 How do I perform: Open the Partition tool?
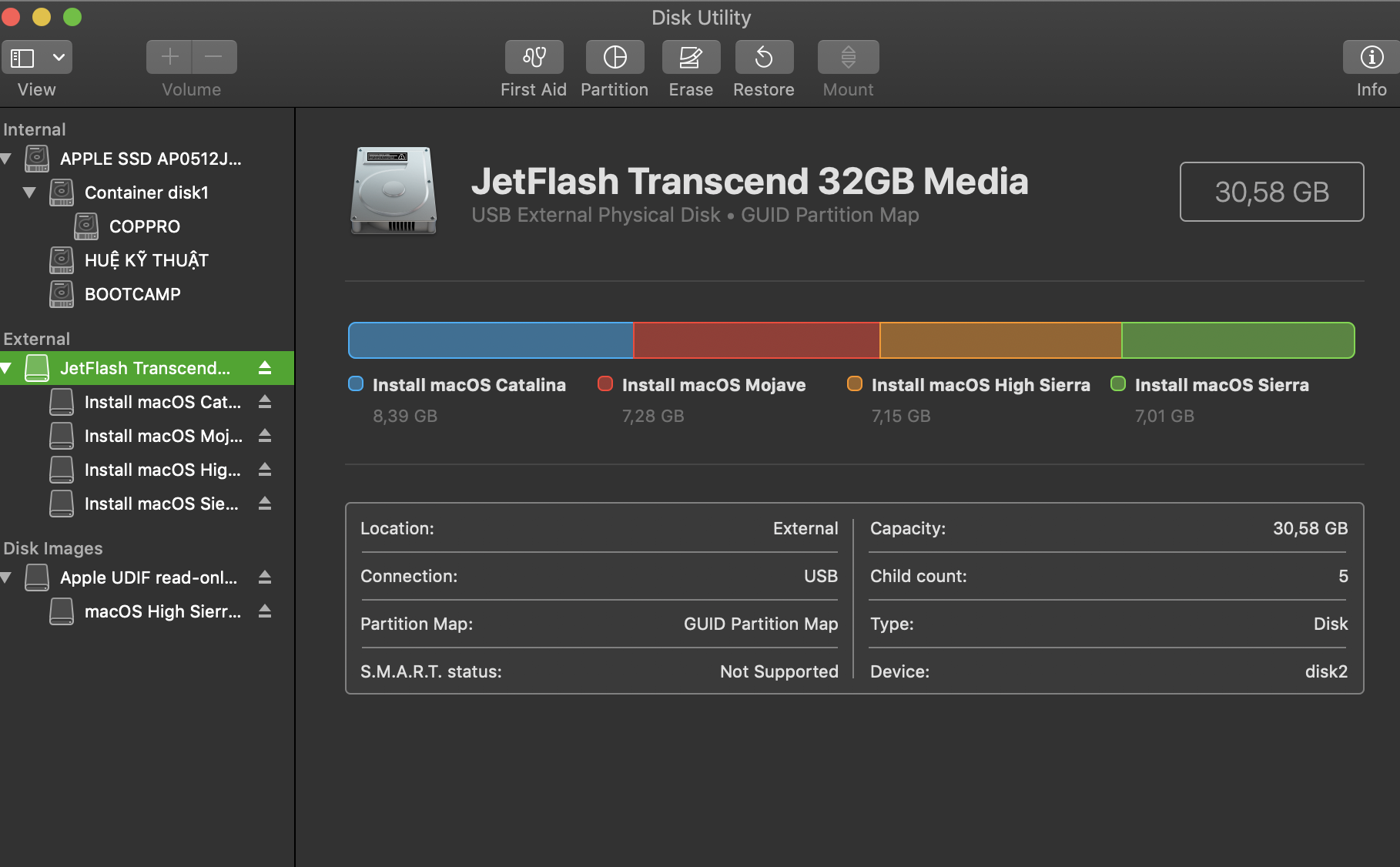615,57
